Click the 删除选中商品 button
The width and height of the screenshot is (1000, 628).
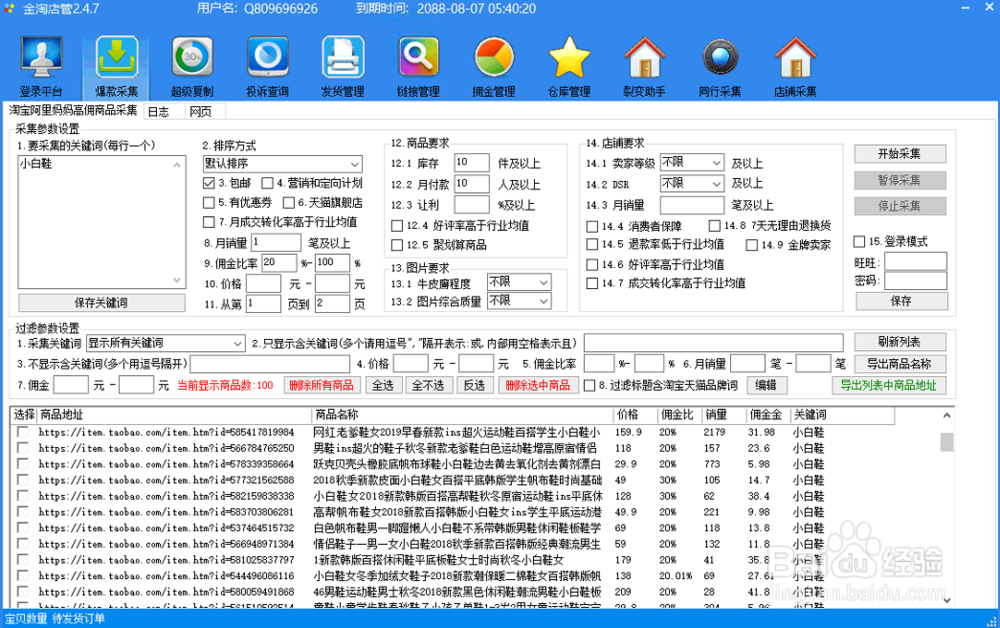[538, 385]
